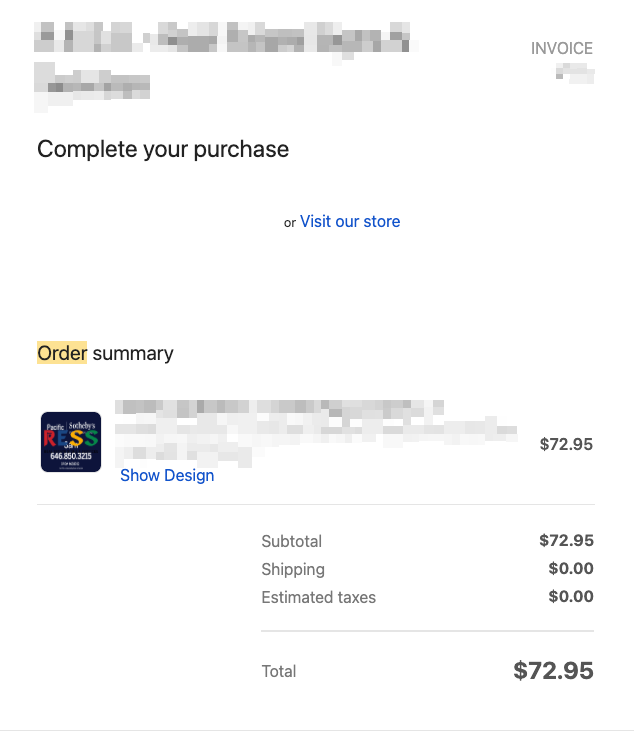Click the INVOICE label at top right
The image size is (634, 735).
click(562, 49)
